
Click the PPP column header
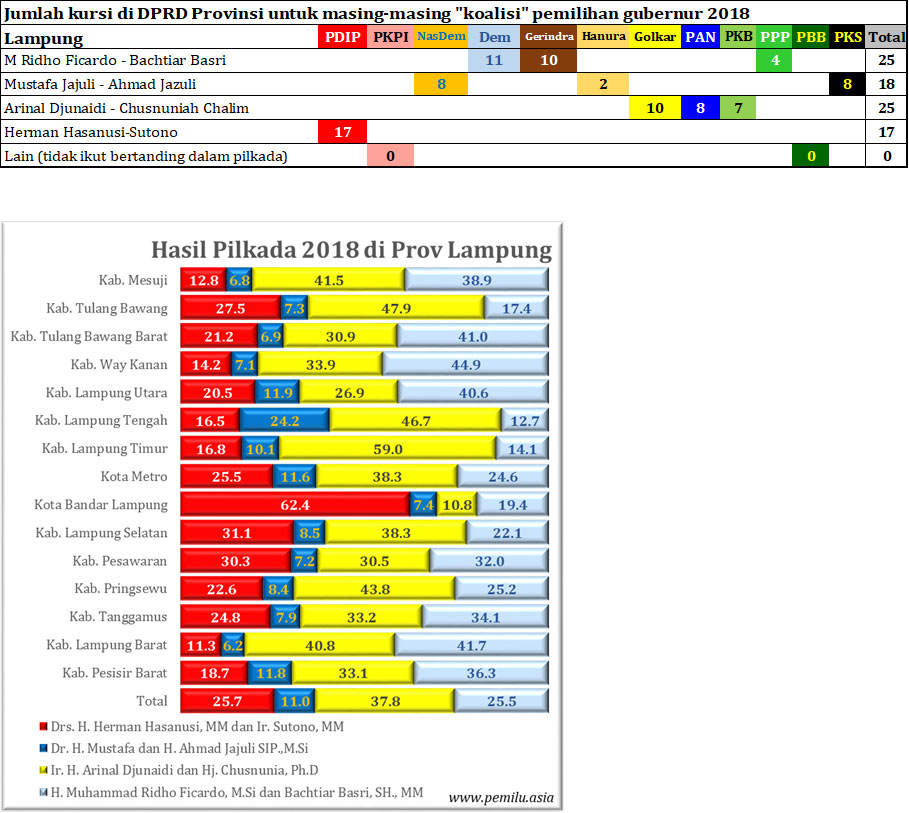(774, 37)
